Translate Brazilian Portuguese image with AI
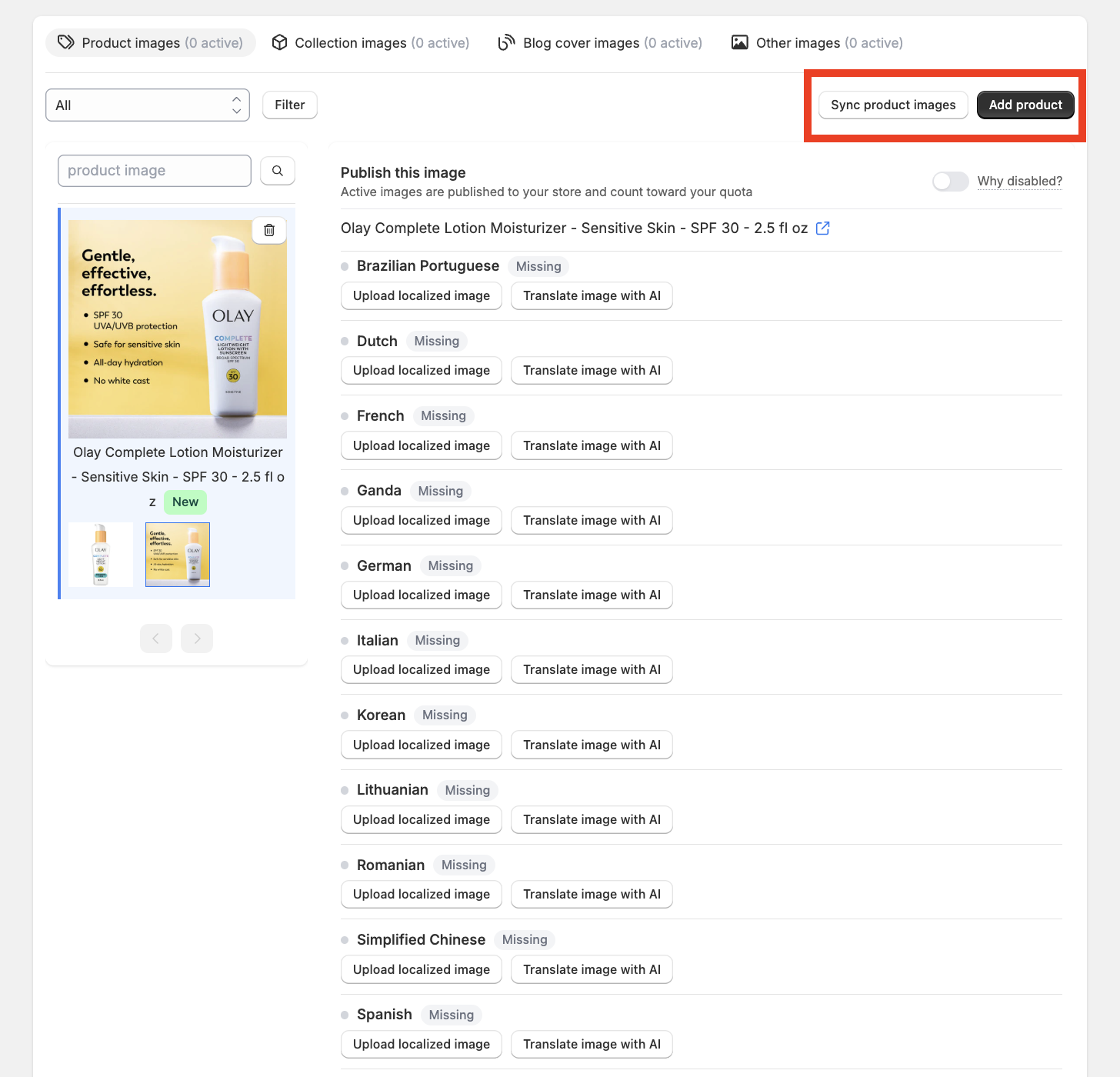The height and width of the screenshot is (1077, 1120). point(592,296)
